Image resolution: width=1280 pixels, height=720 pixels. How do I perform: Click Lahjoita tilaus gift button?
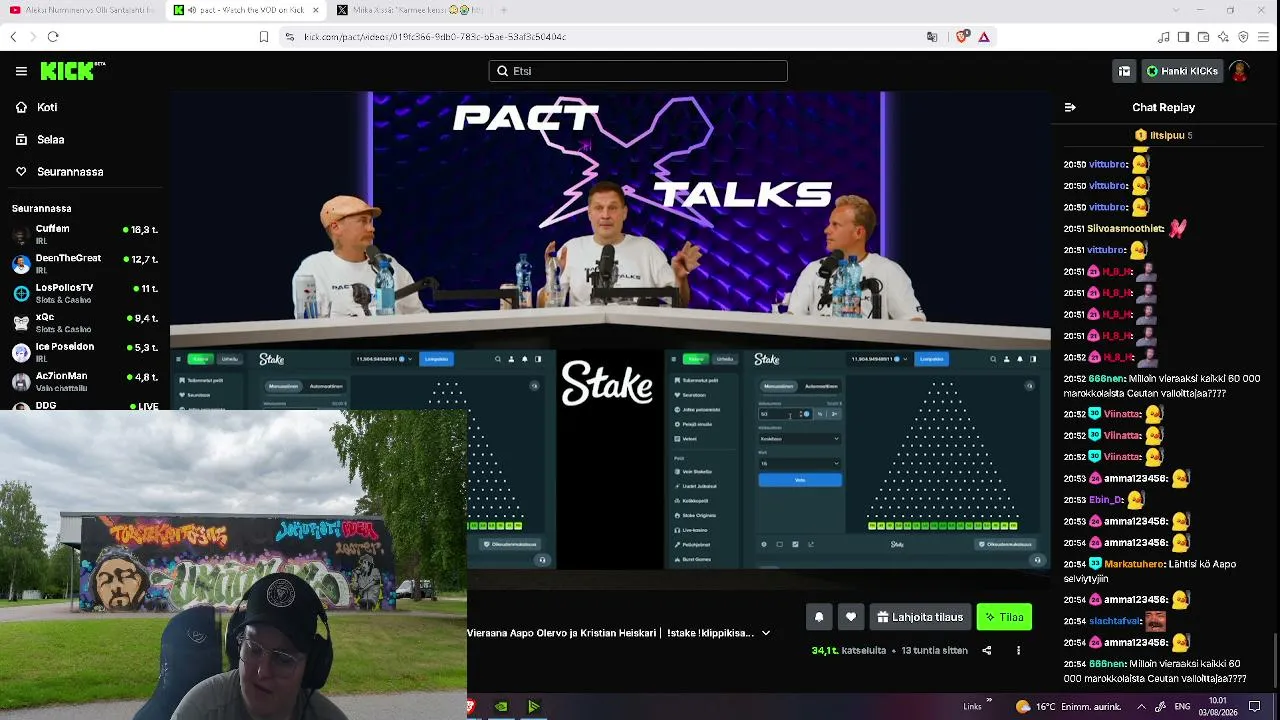tap(920, 617)
